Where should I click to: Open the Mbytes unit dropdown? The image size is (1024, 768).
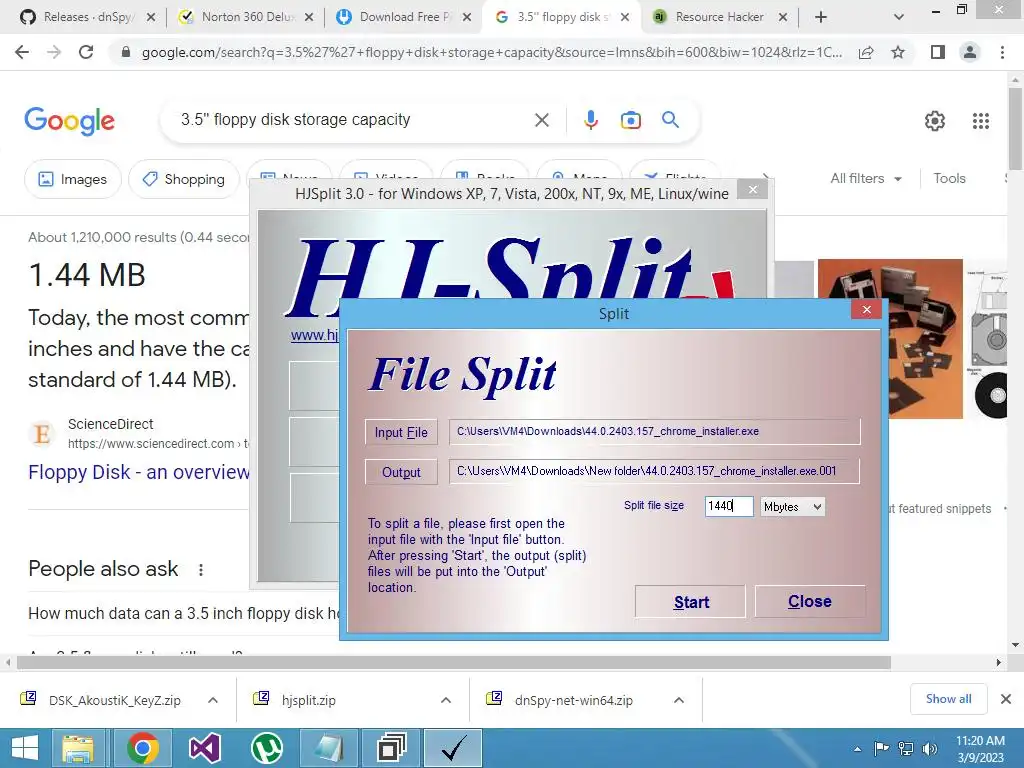(792, 507)
